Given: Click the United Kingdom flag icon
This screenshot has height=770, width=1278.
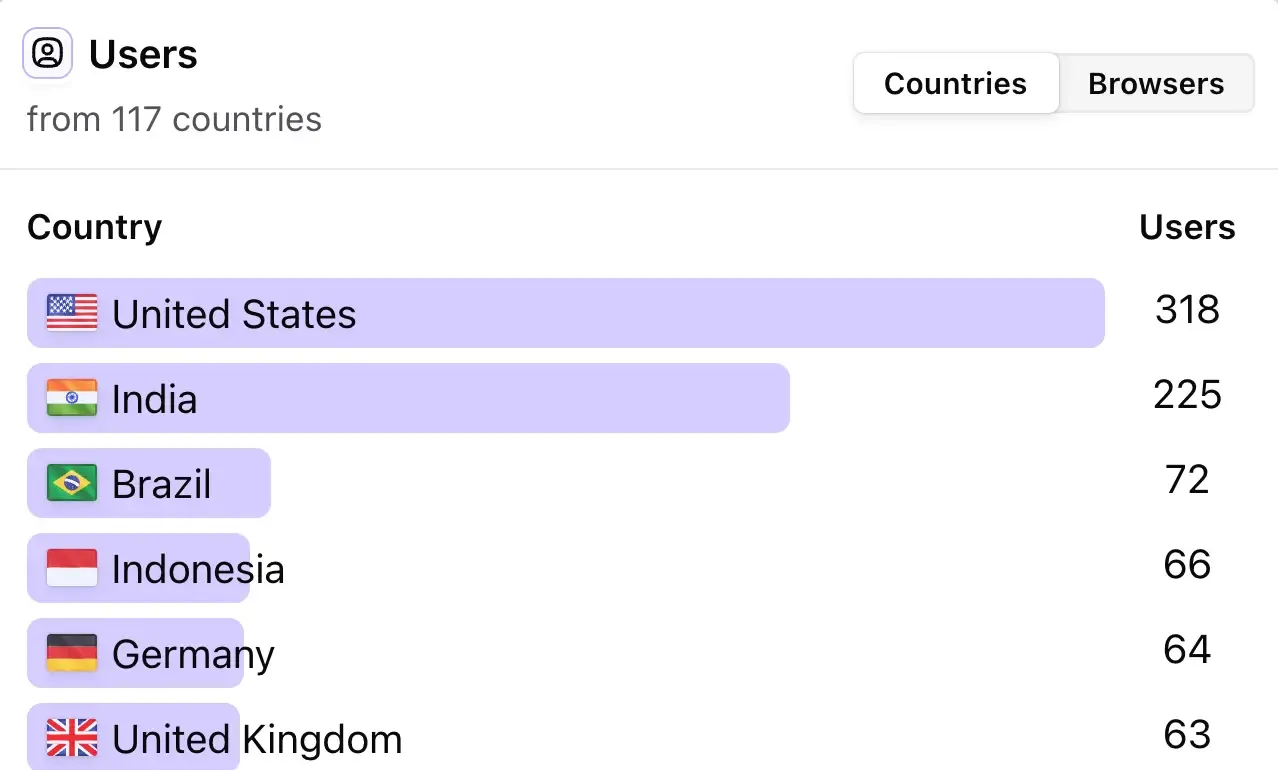Looking at the screenshot, I should 71,738.
